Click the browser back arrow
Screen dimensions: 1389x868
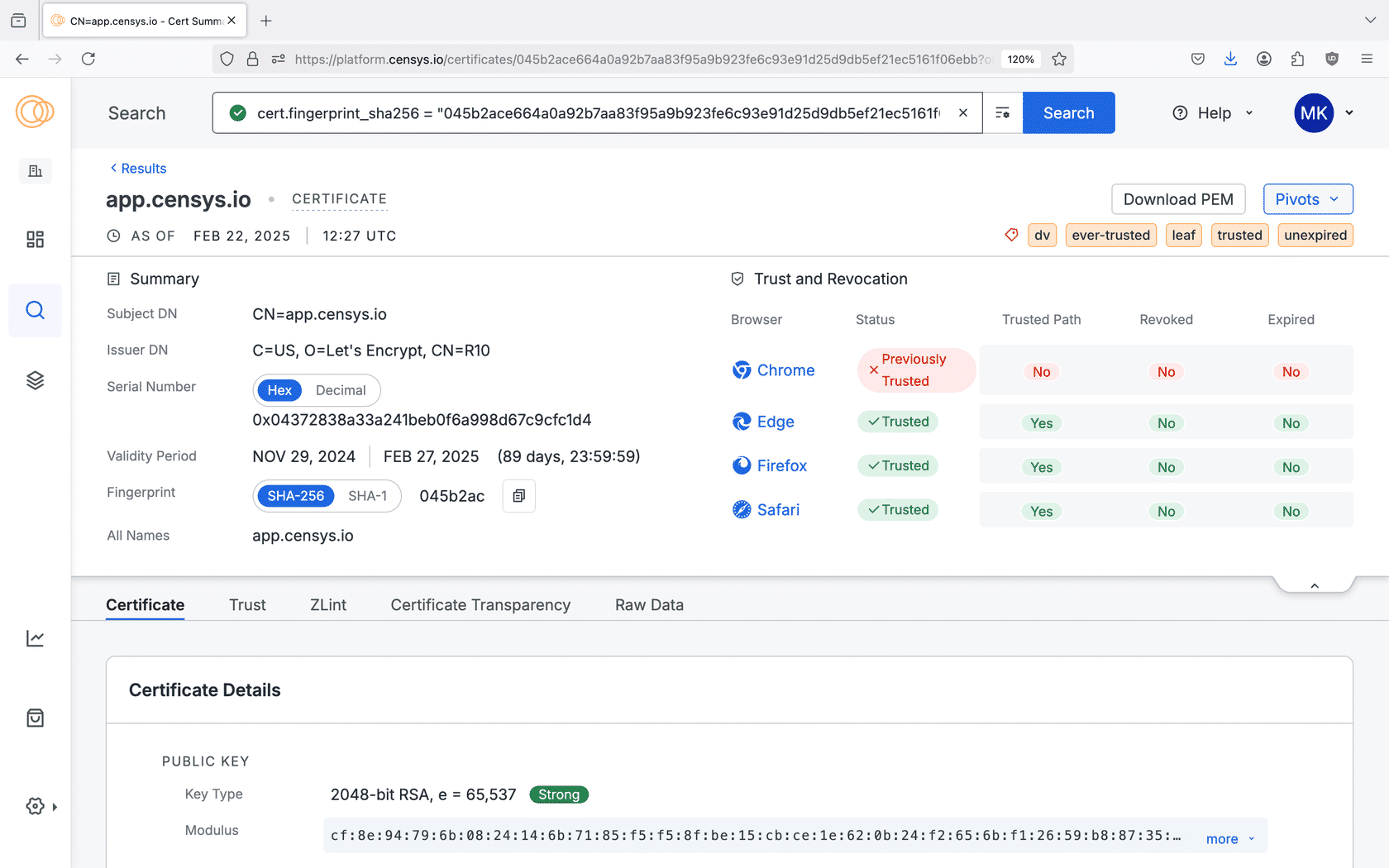22,59
